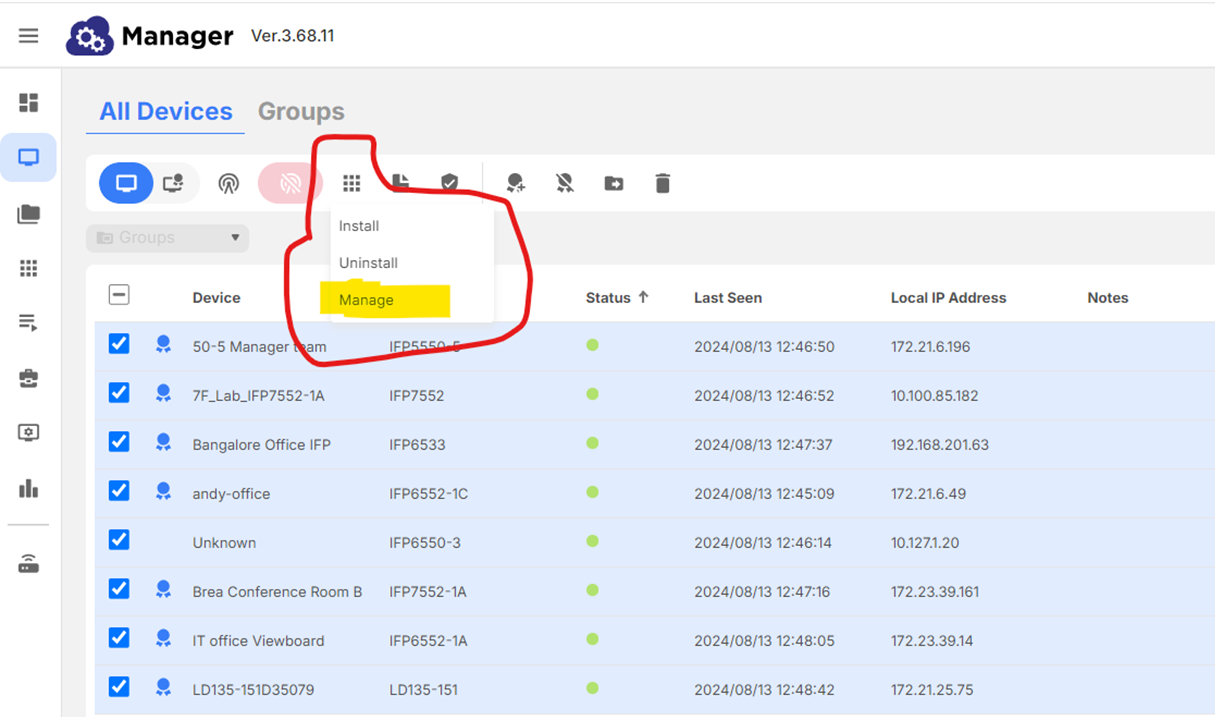Click the Notes column header
The height and width of the screenshot is (717, 1215).
[x=1108, y=298]
